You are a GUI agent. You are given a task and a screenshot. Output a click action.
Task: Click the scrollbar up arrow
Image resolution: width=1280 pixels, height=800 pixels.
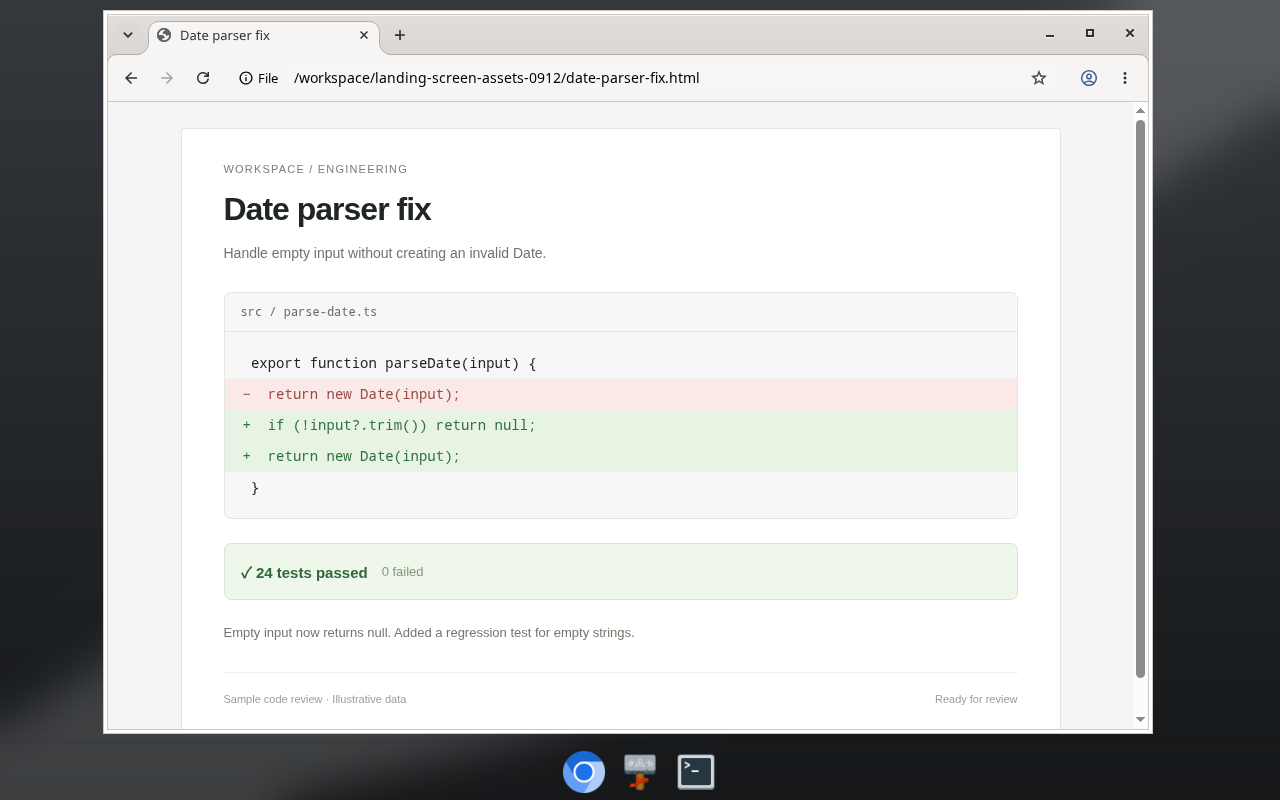pyautogui.click(x=1140, y=110)
